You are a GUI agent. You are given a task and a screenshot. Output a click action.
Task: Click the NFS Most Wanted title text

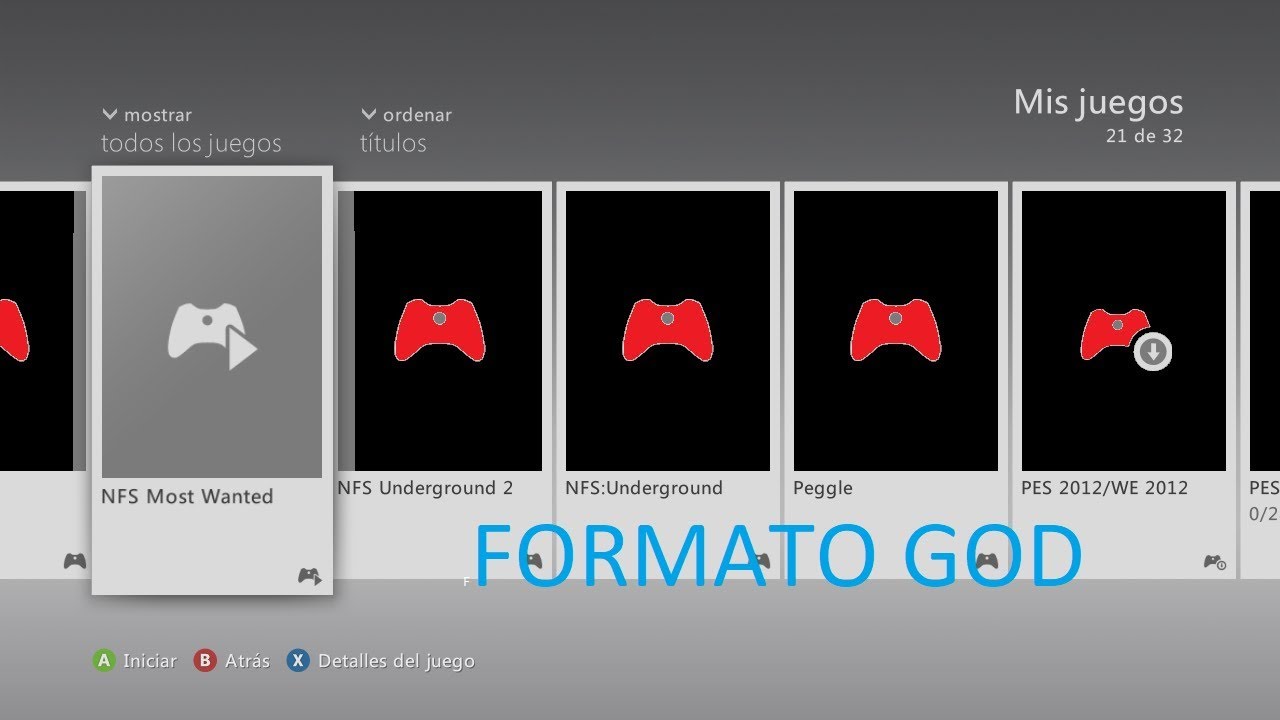pyautogui.click(x=187, y=496)
